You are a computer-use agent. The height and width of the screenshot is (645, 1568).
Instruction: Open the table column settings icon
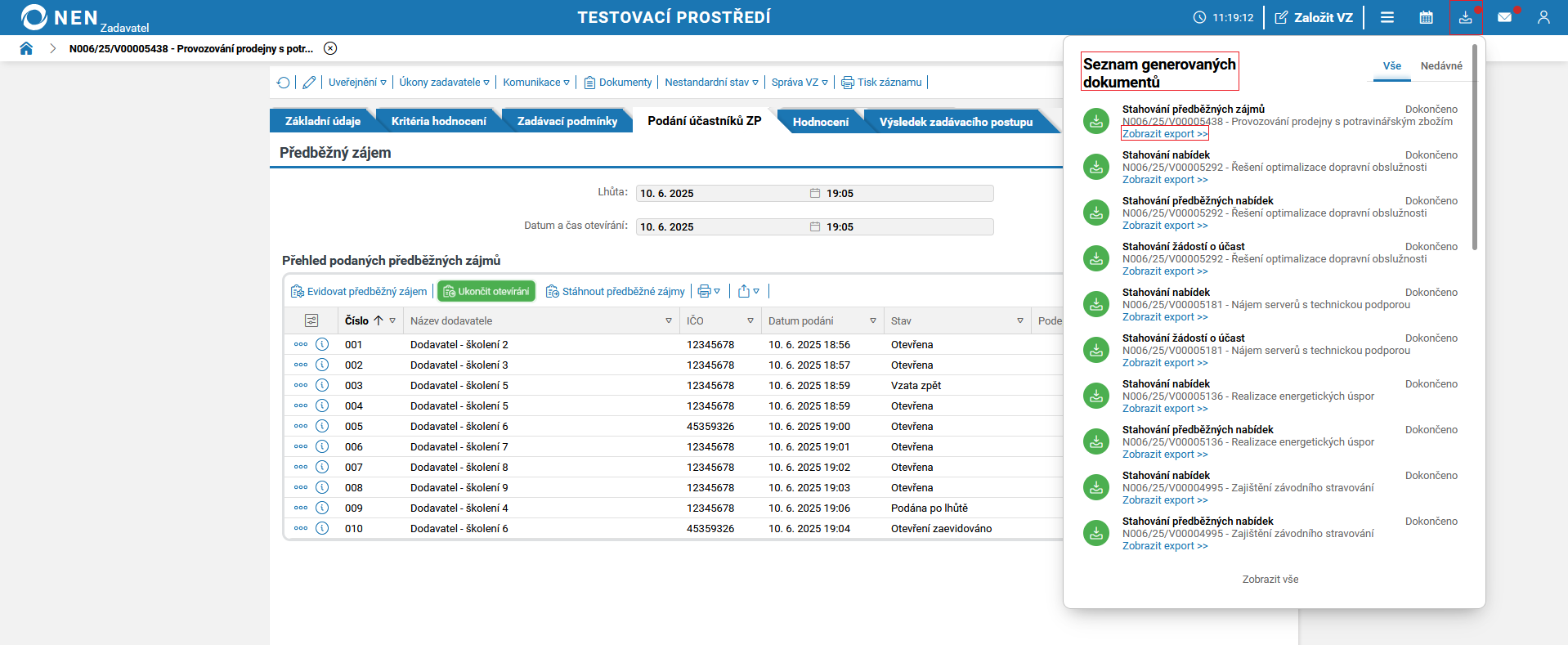click(311, 320)
